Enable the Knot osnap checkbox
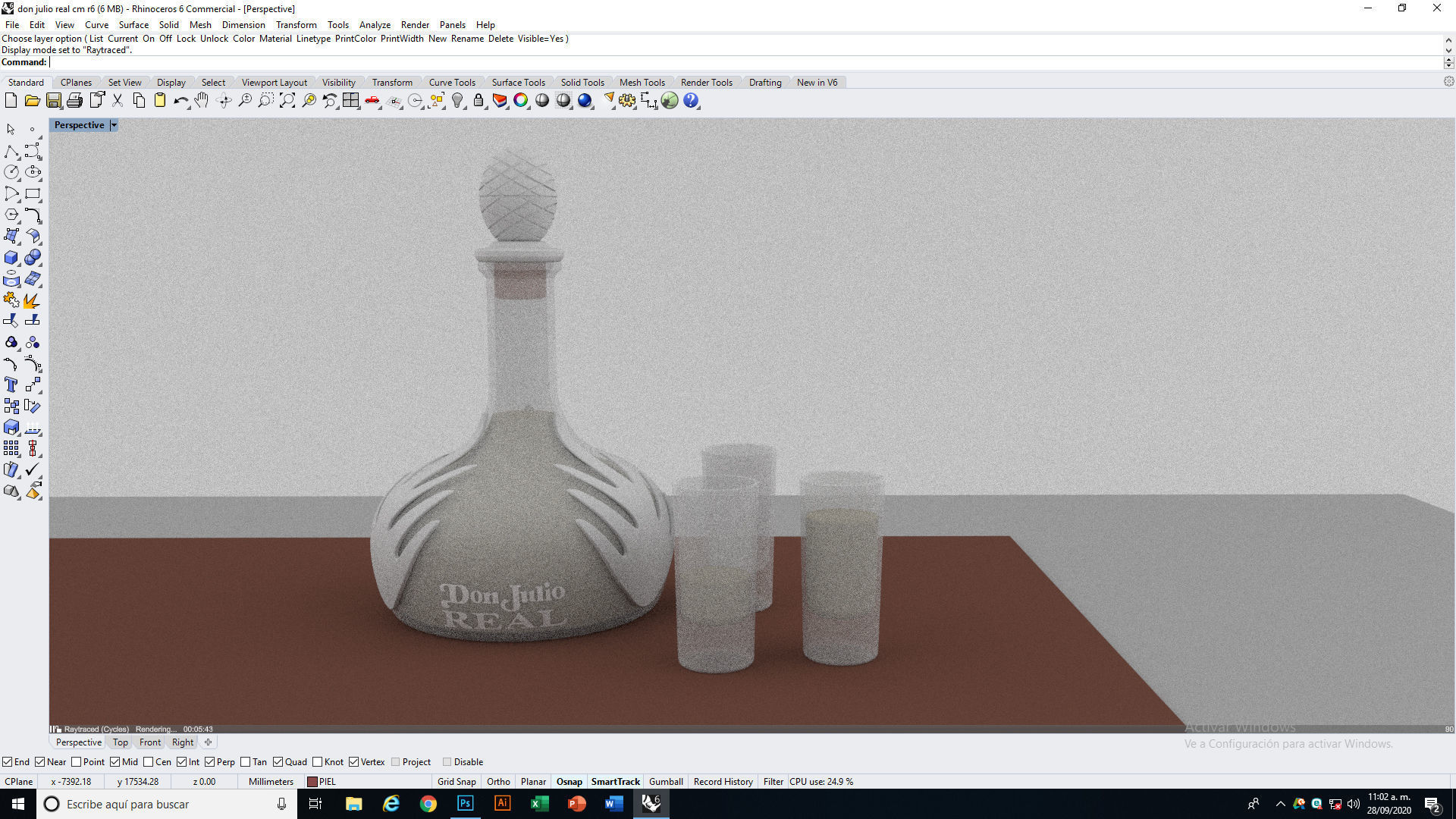Viewport: 1456px width, 819px height. (x=317, y=762)
